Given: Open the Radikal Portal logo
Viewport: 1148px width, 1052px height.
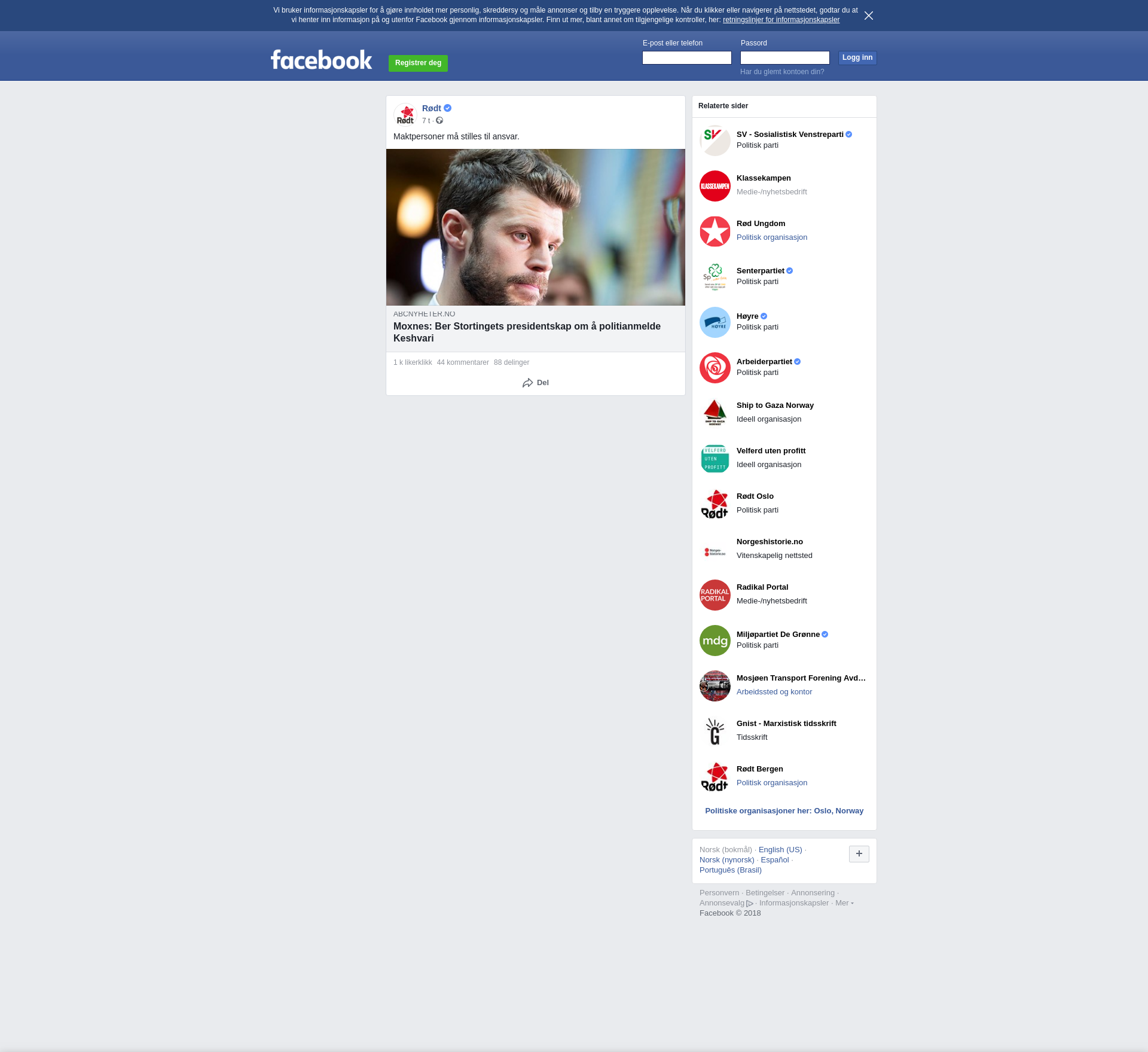Looking at the screenshot, I should pyautogui.click(x=715, y=595).
